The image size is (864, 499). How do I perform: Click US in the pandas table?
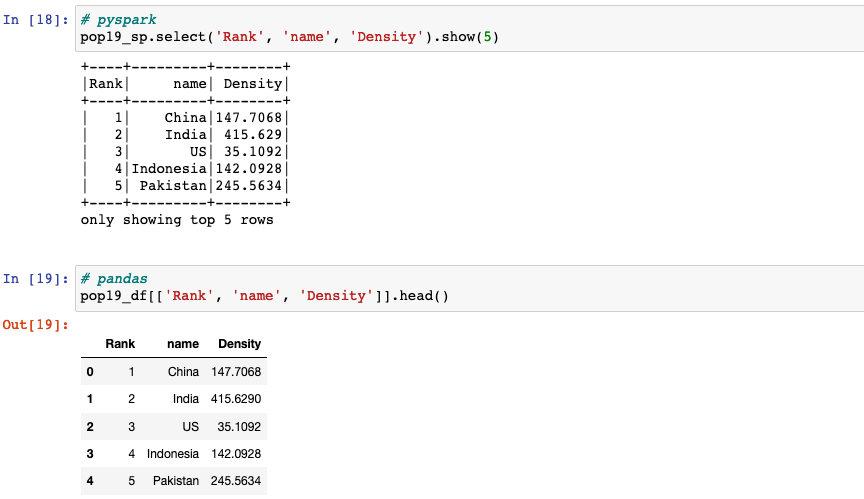(191, 426)
